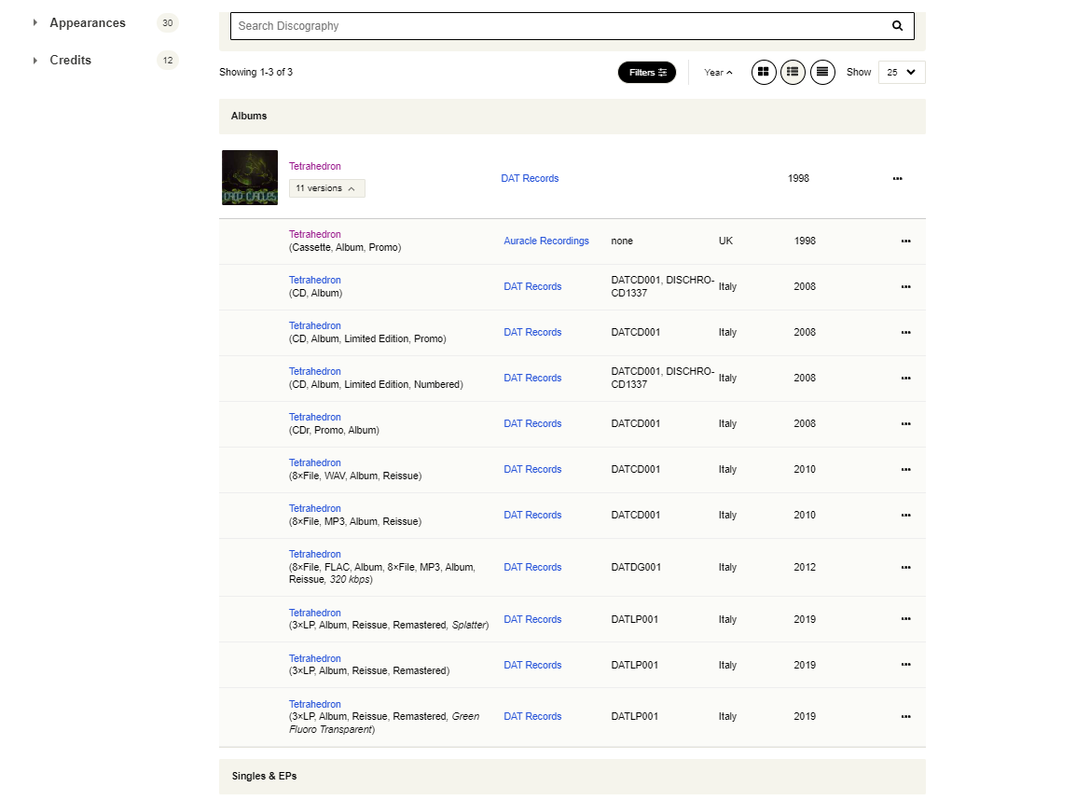
Task: Switch to grid card view
Action: tap(763, 72)
